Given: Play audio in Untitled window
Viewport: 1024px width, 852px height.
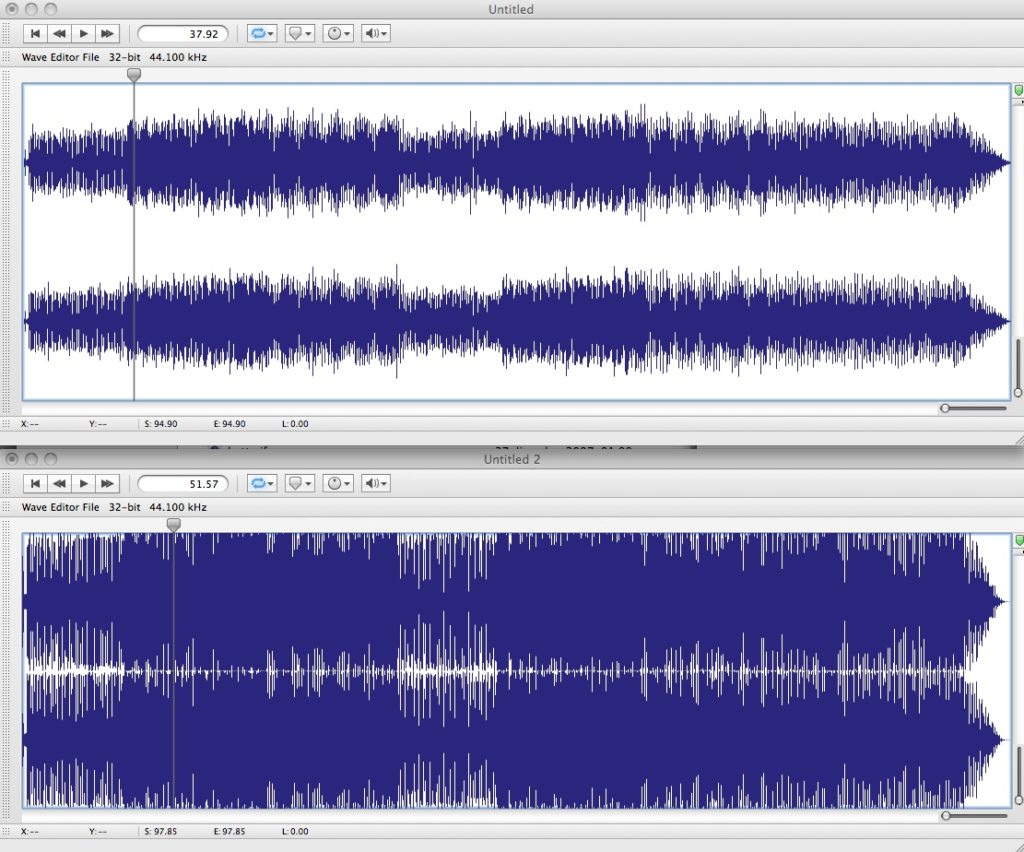Looking at the screenshot, I should pyautogui.click(x=84, y=33).
